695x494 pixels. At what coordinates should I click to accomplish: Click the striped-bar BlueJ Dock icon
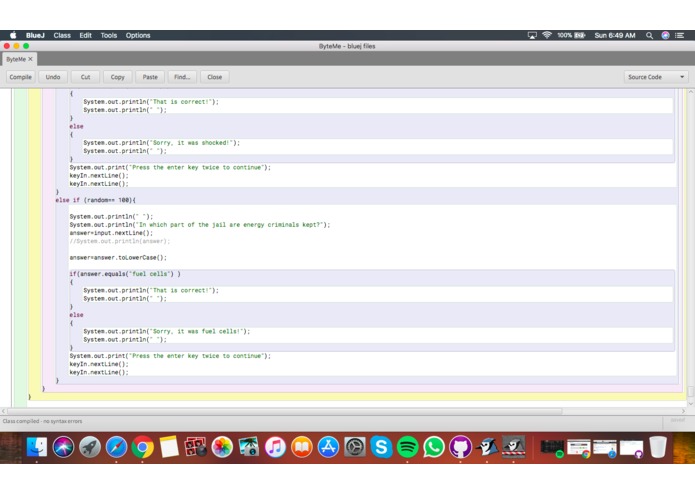pos(514,447)
